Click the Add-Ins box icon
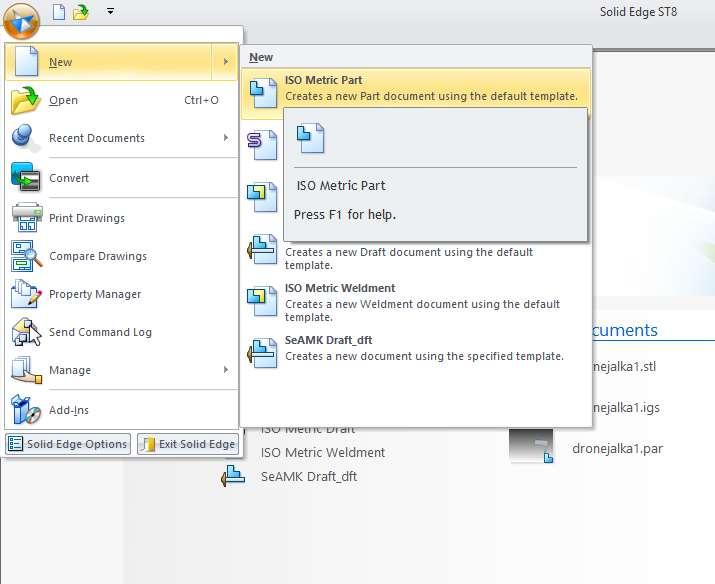Image resolution: width=715 pixels, height=584 pixels. tap(26, 409)
